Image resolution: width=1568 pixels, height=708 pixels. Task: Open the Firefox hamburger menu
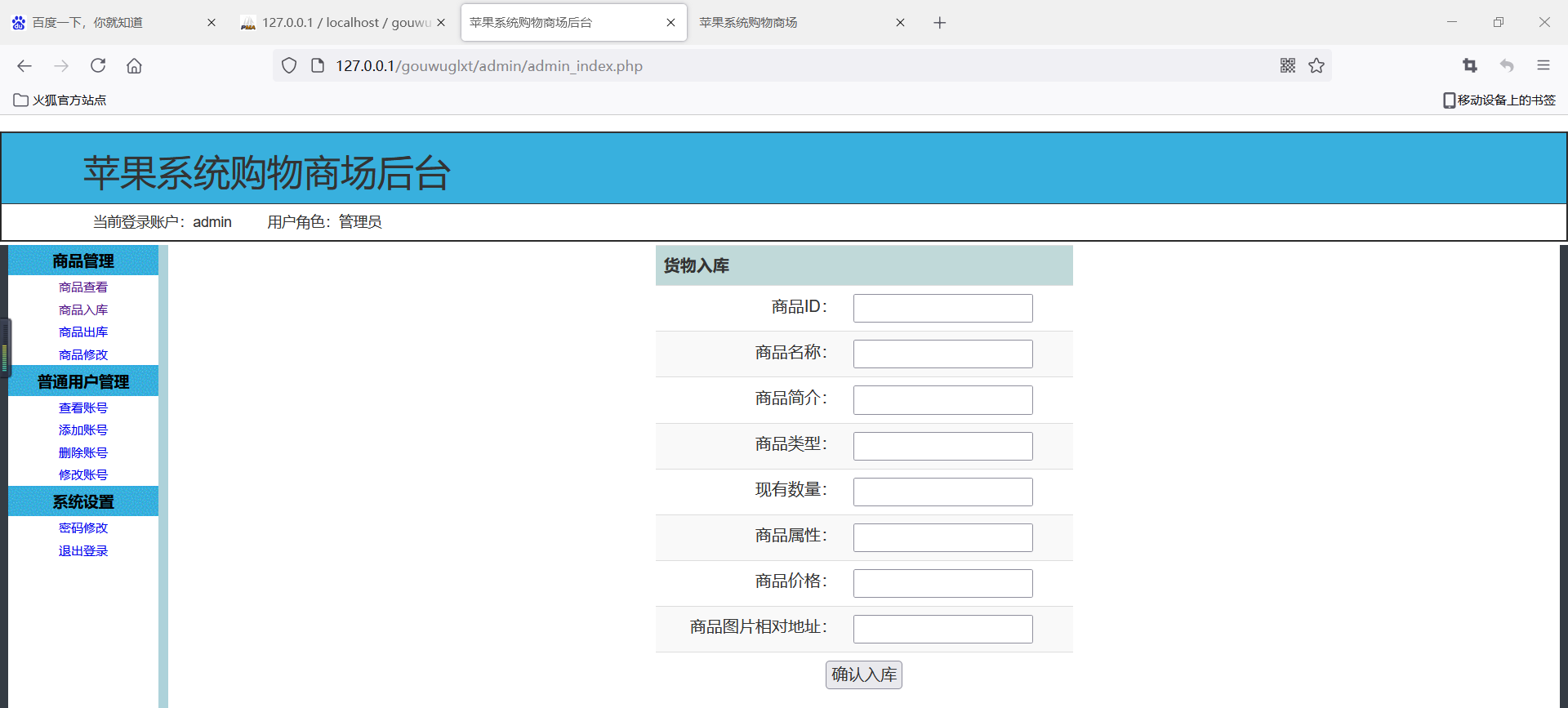click(1543, 66)
